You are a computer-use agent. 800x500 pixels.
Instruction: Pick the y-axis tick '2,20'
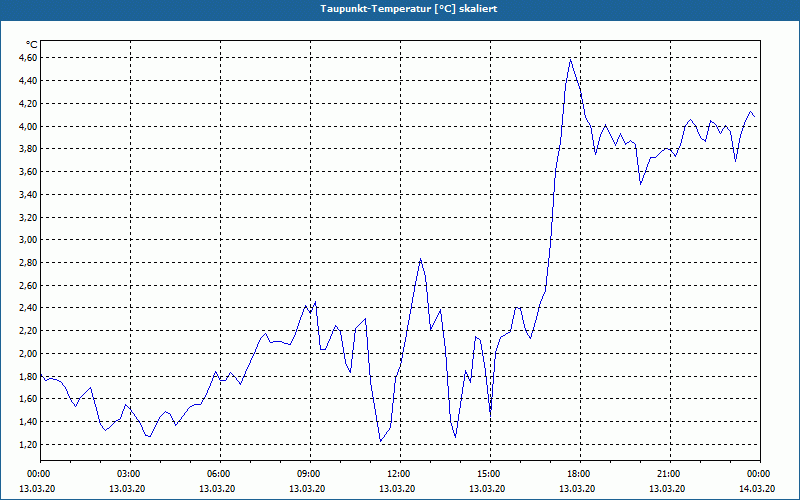click(x=29, y=331)
